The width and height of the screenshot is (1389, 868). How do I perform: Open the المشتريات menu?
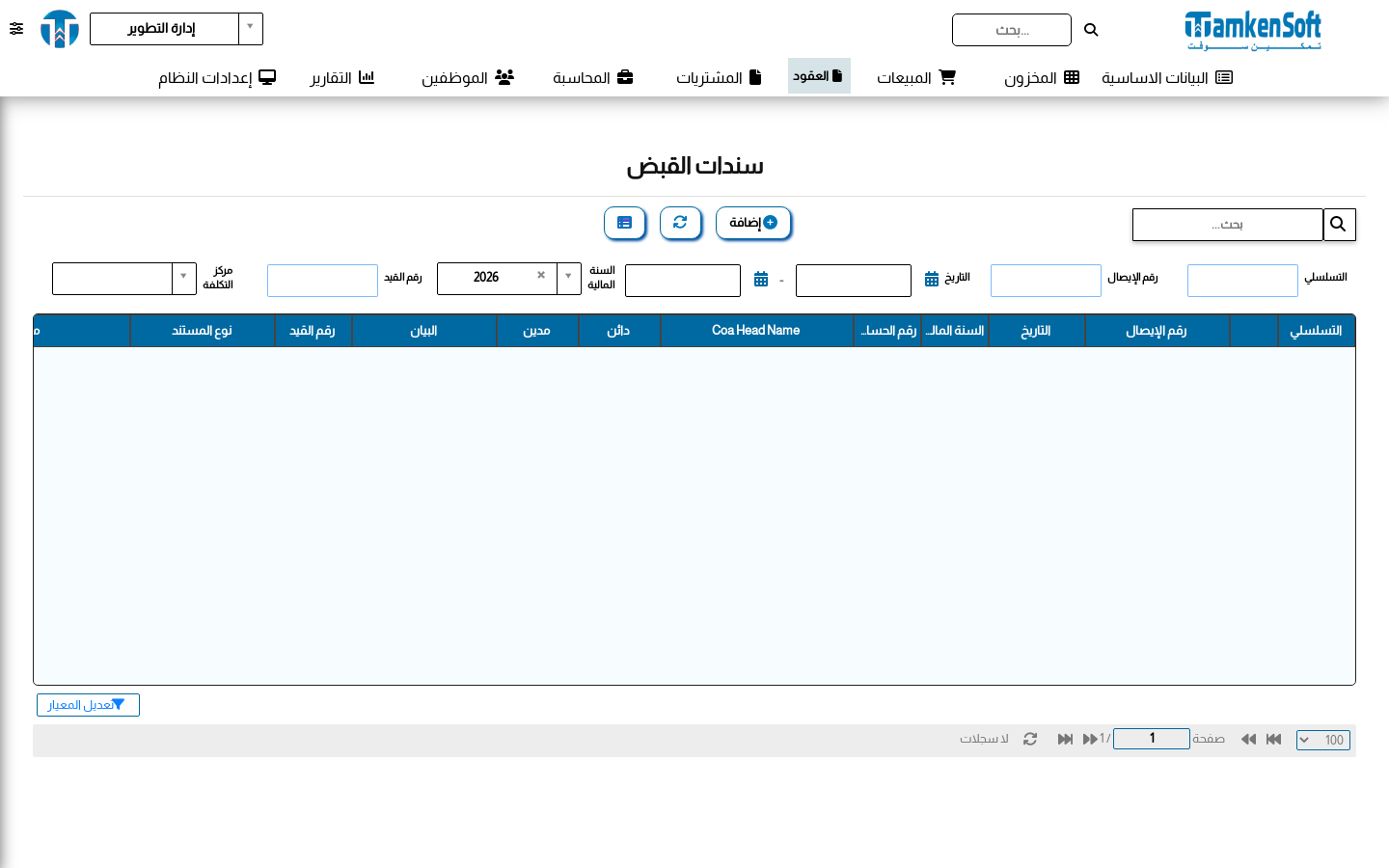719,77
